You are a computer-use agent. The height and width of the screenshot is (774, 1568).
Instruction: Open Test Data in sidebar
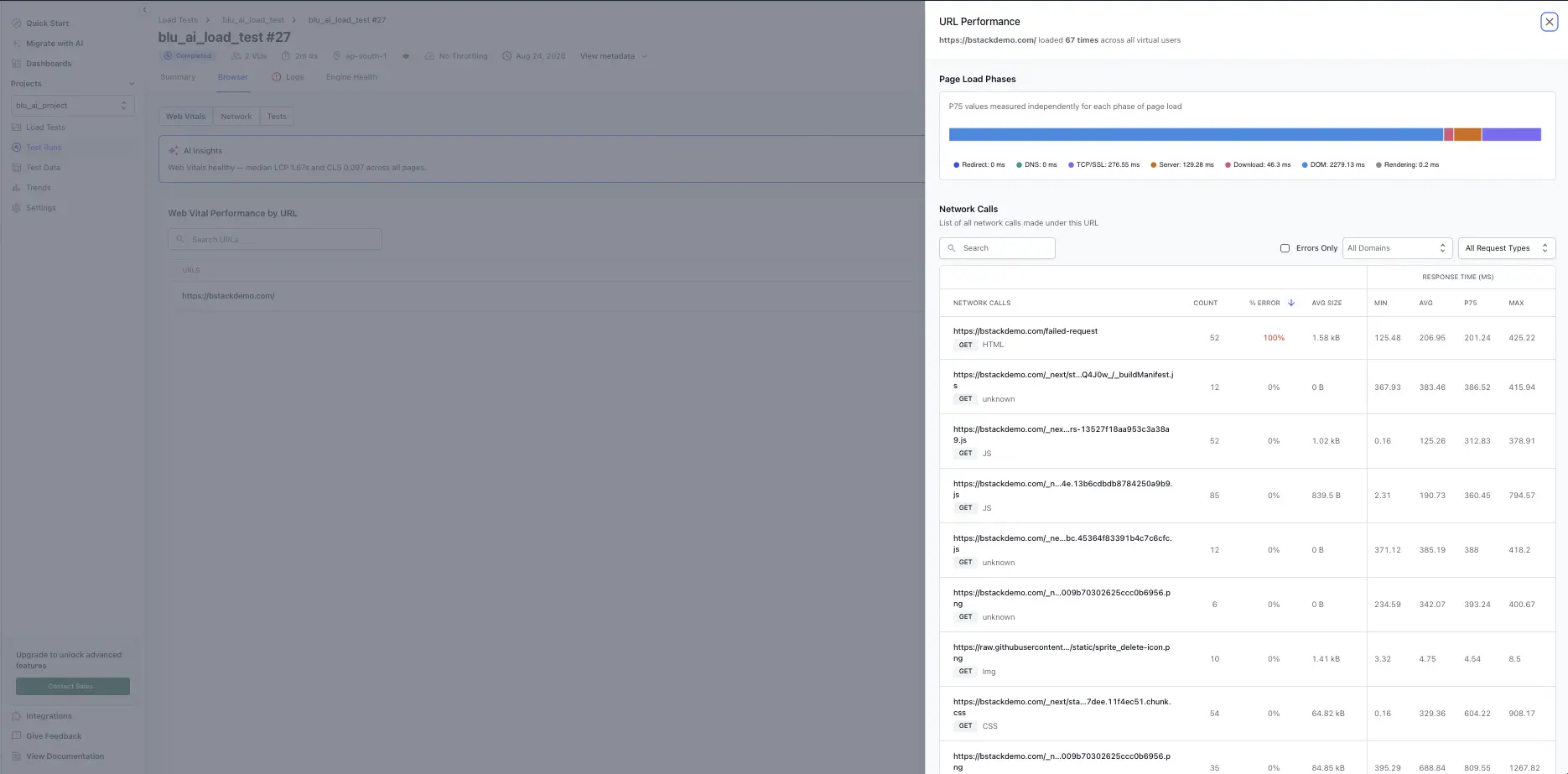pyautogui.click(x=43, y=168)
